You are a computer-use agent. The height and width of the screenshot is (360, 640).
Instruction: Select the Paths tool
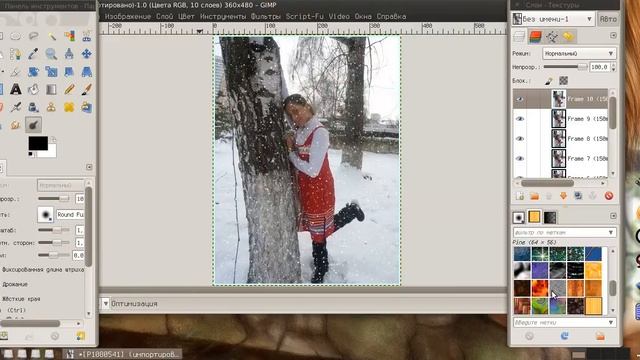[16, 54]
